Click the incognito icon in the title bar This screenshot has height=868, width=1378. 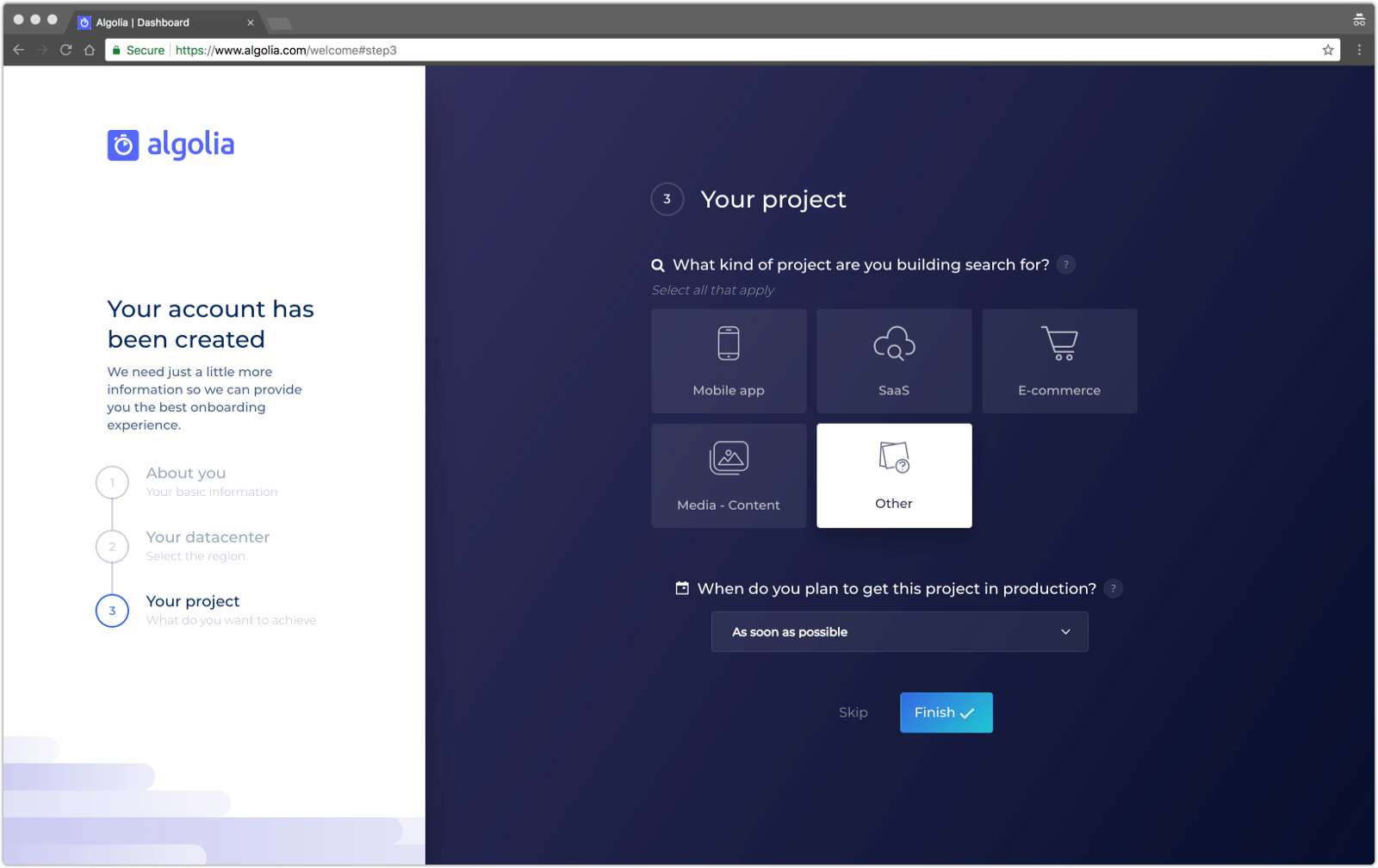(1359, 20)
